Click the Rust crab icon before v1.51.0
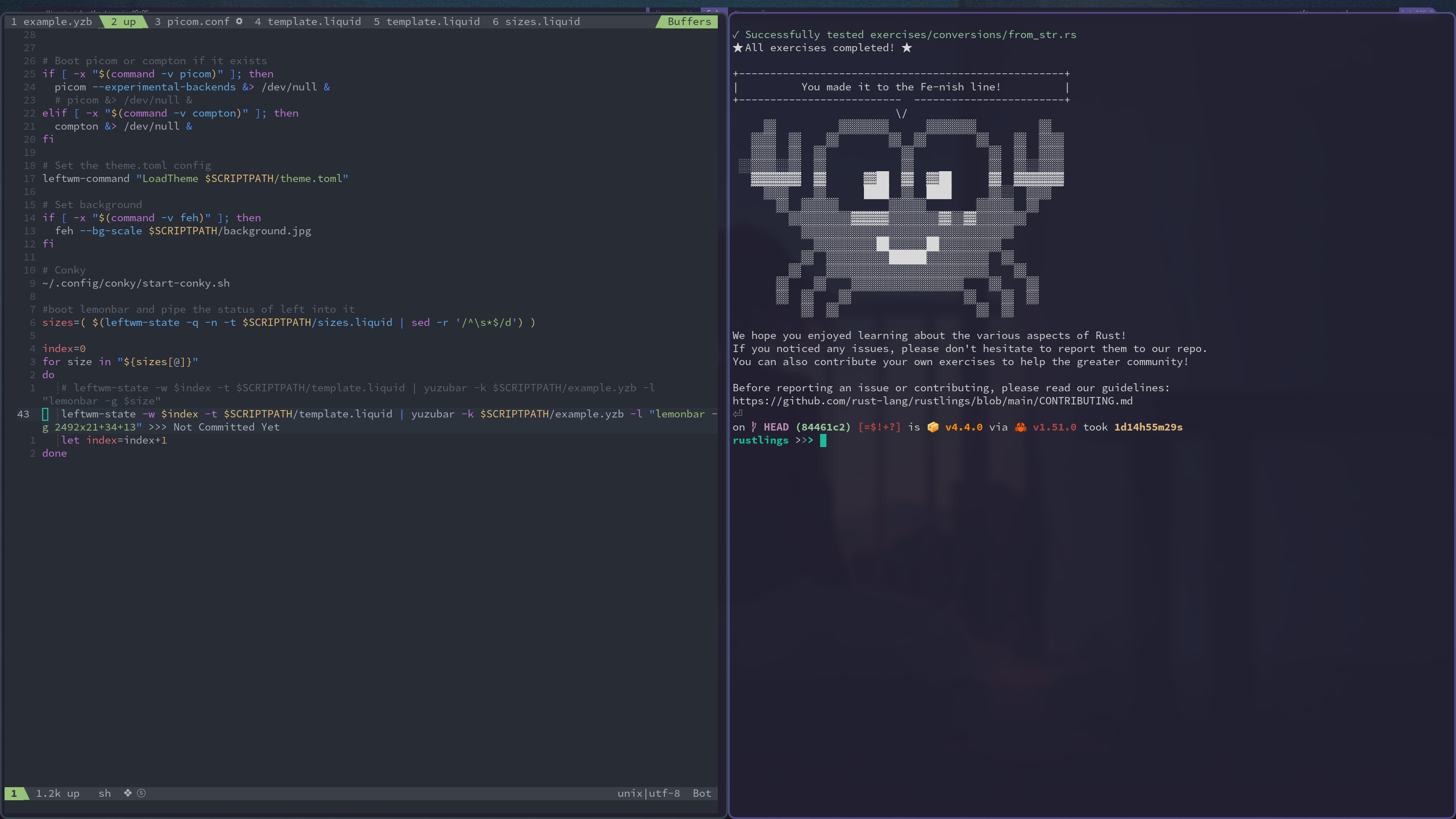This screenshot has height=819, width=1456. coord(1021,427)
